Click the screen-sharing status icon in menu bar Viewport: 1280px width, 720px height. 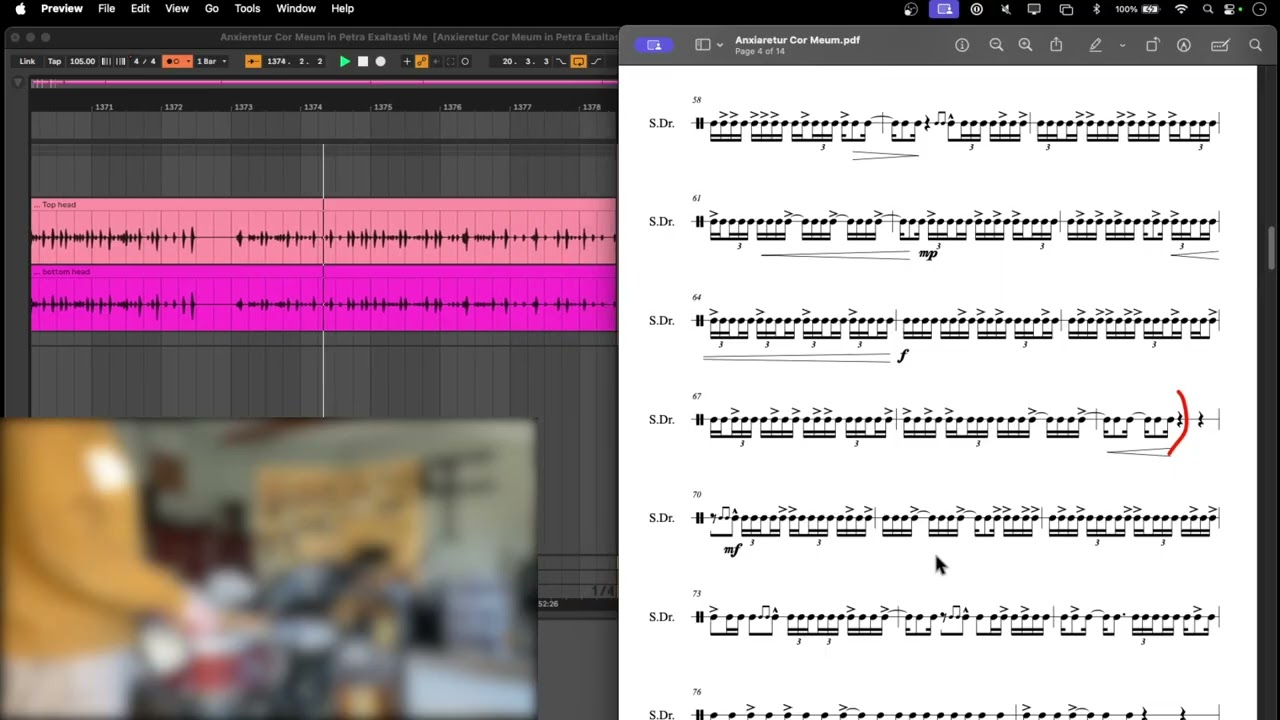(x=944, y=9)
